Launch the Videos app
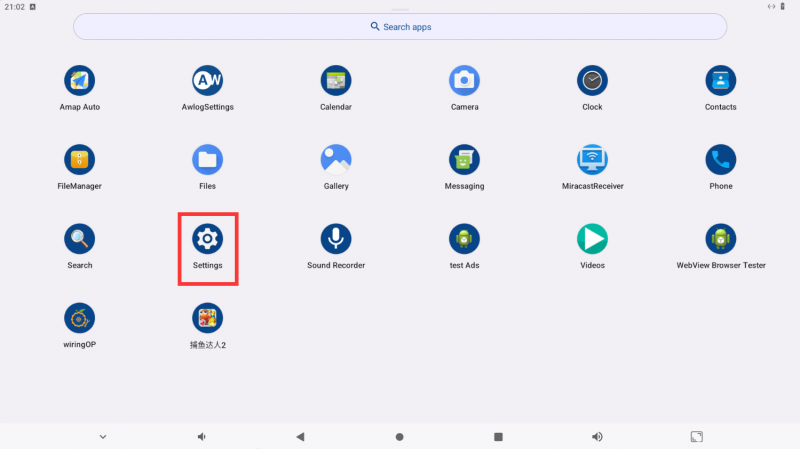The height and width of the screenshot is (449, 800). click(592, 239)
